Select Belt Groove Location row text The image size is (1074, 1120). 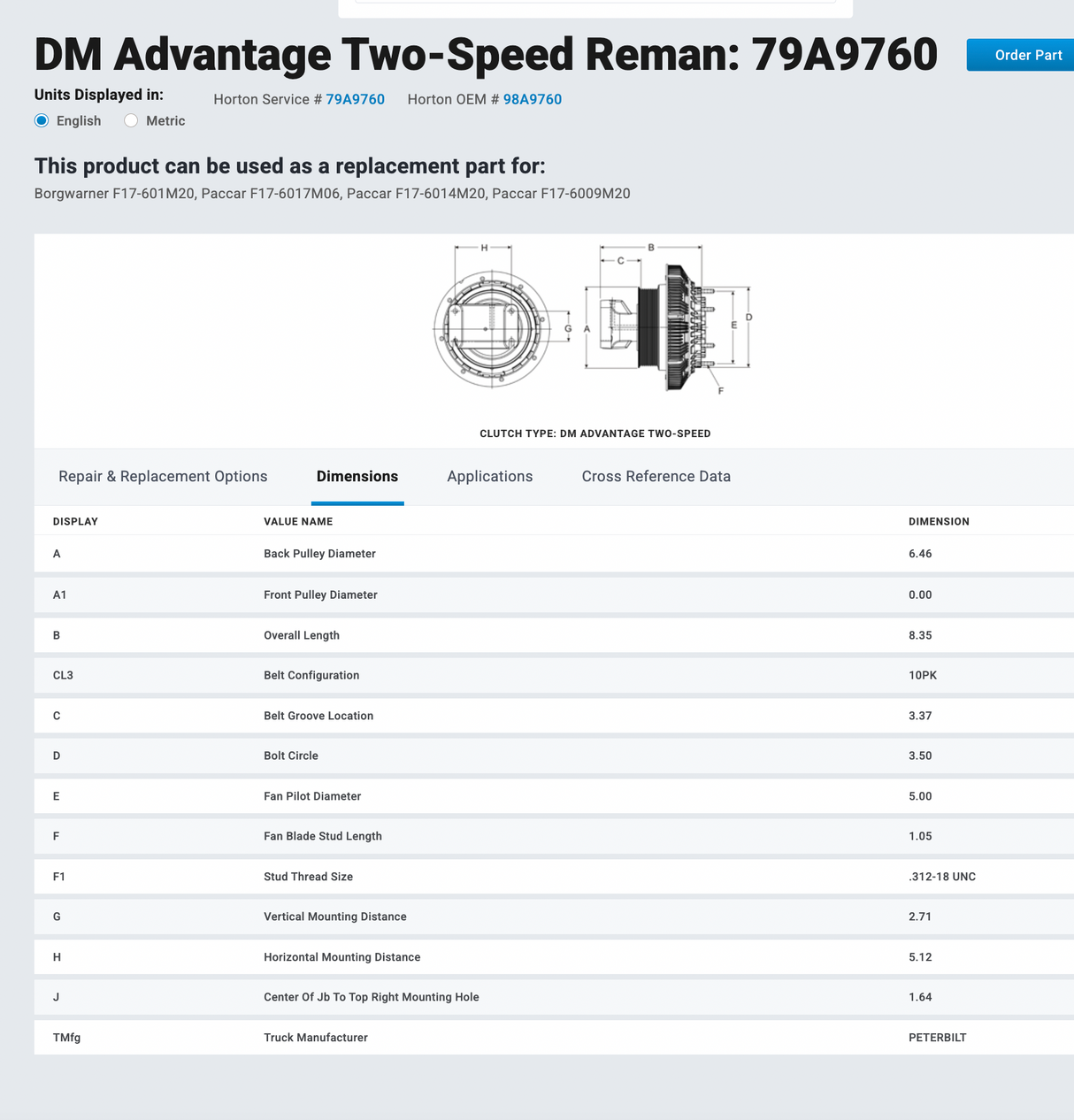click(318, 716)
